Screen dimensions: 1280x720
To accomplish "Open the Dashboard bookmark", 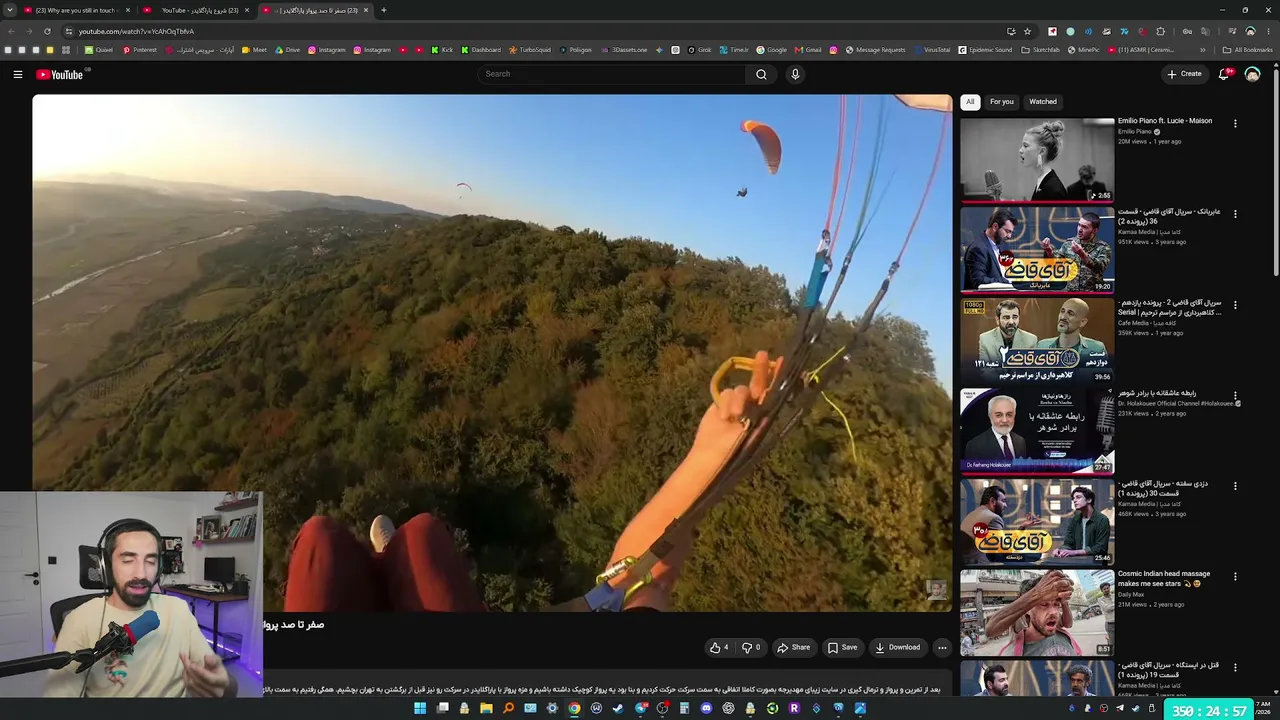I will (x=481, y=50).
